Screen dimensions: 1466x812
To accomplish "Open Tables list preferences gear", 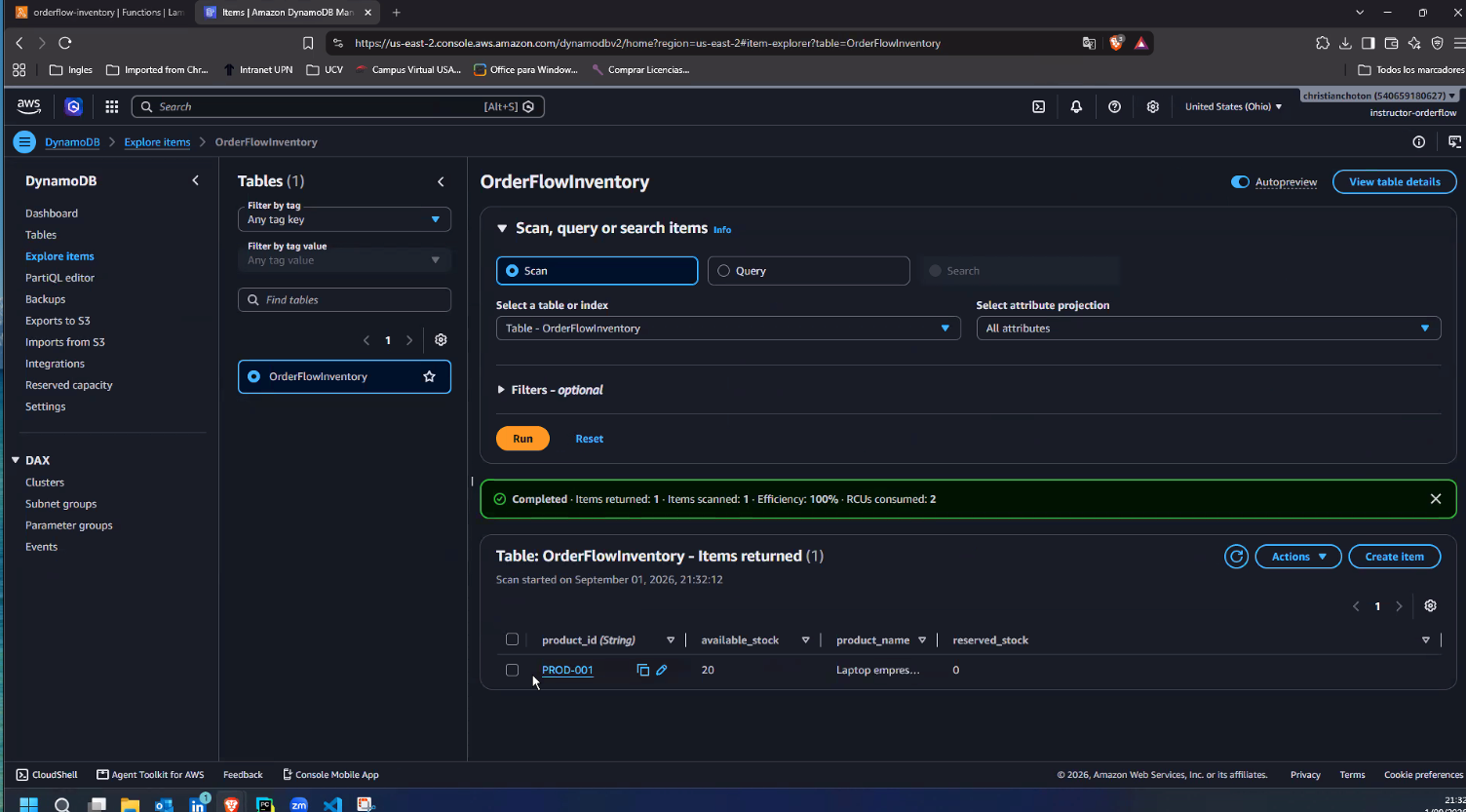I will click(x=441, y=340).
